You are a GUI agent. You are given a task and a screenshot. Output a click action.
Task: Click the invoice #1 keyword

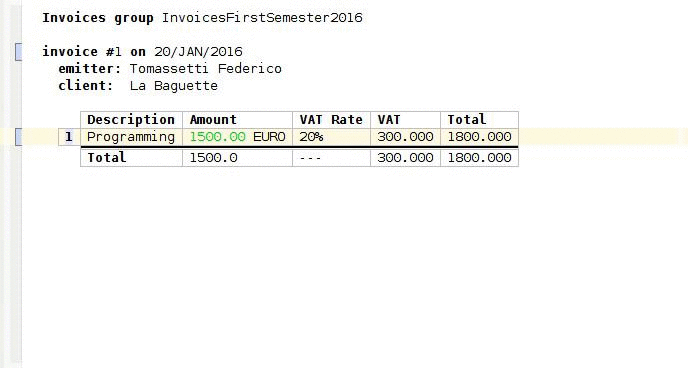coord(82,52)
